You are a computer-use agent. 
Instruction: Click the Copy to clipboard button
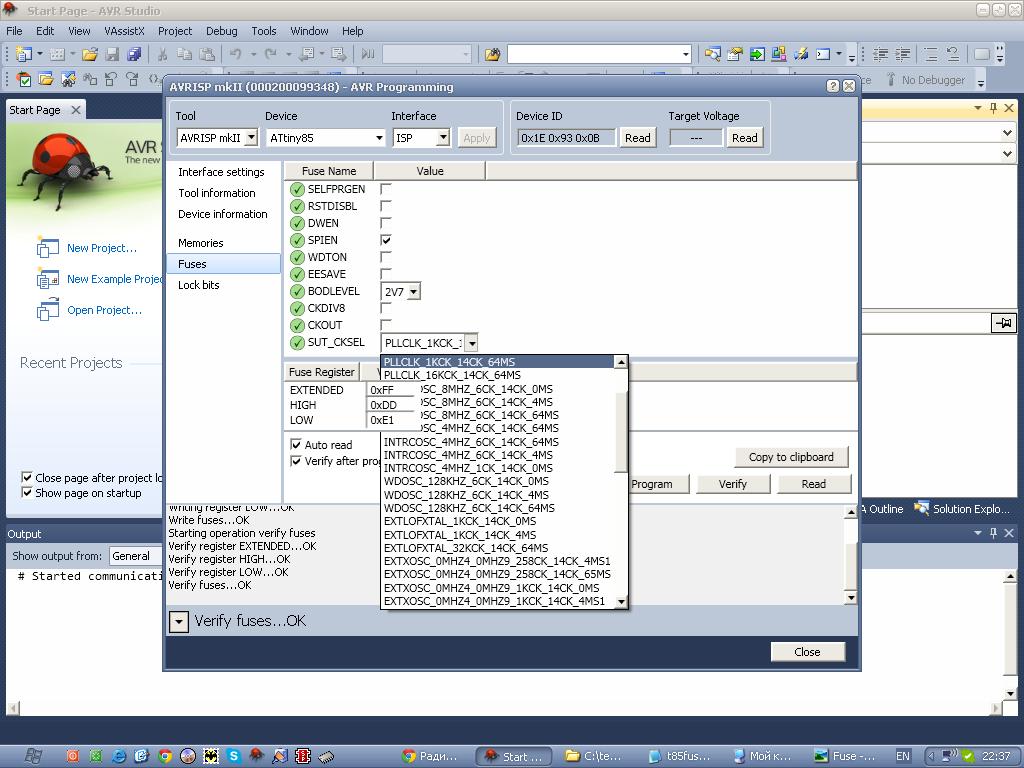coord(790,457)
